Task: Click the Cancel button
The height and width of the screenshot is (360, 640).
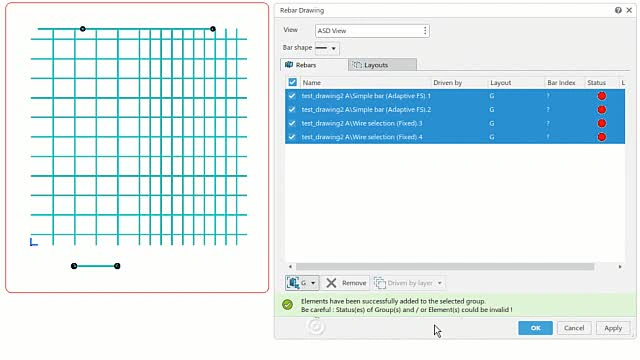Action: point(574,328)
